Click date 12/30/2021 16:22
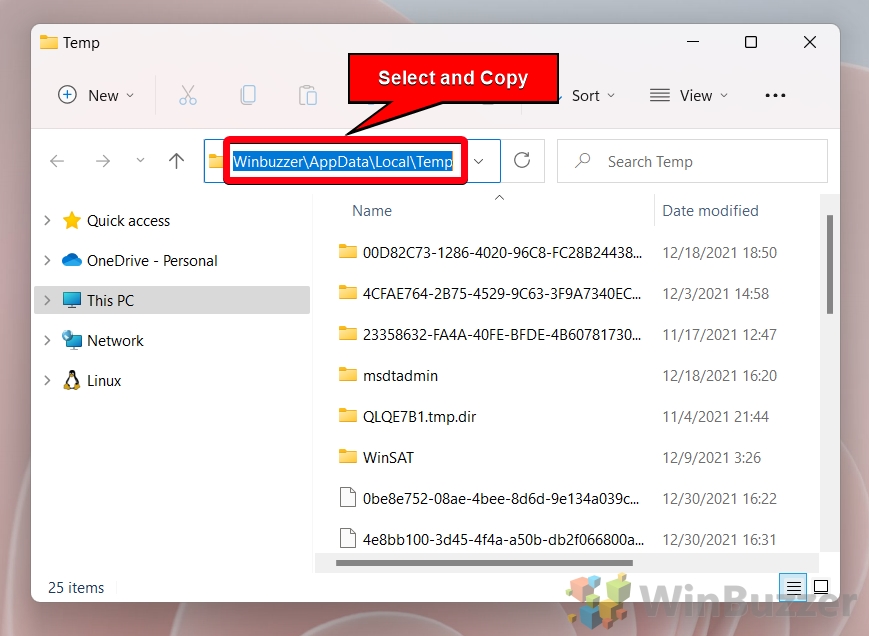 (719, 499)
